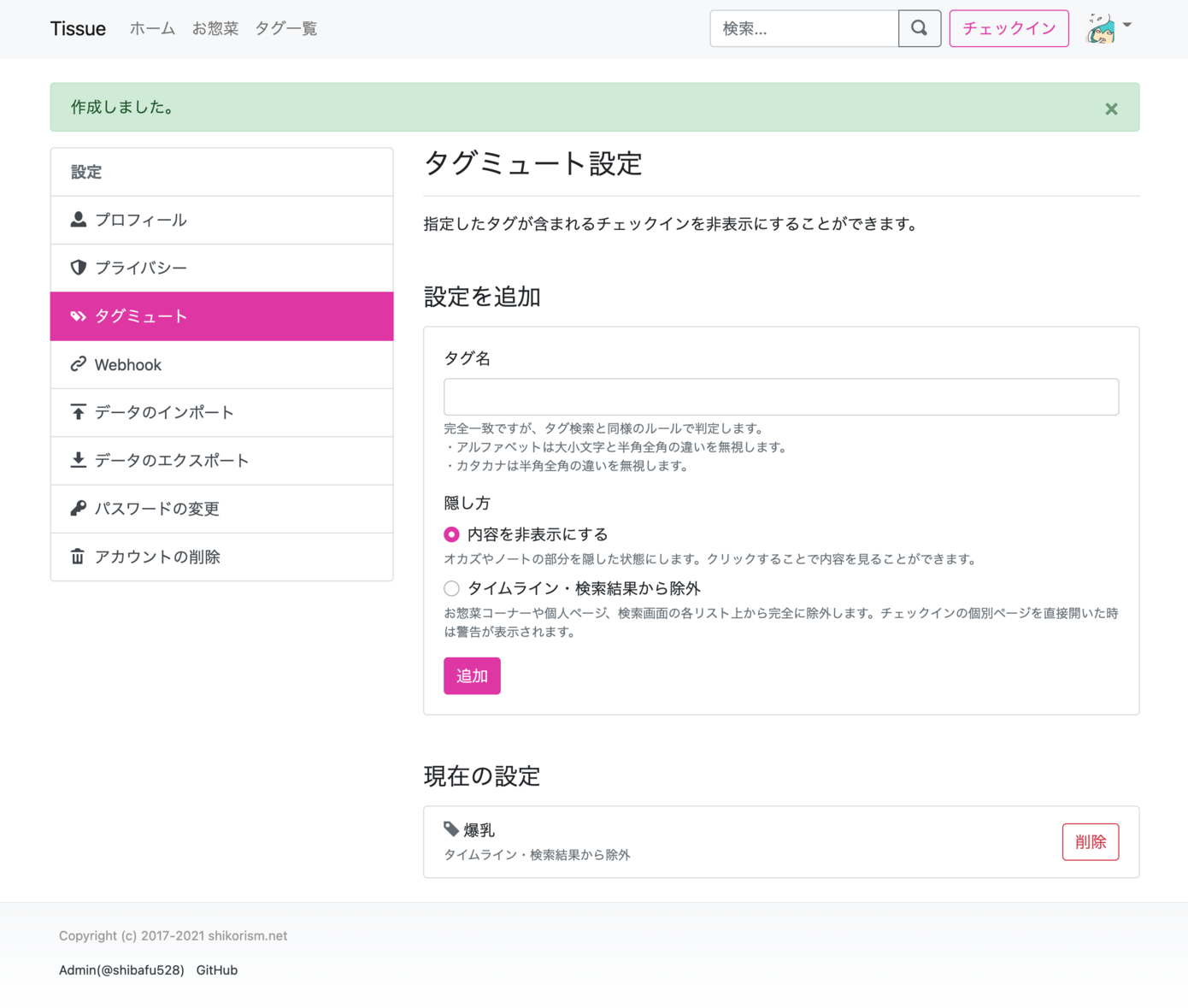
Task: Click the privacy shield icon
Action: pyautogui.click(x=78, y=268)
